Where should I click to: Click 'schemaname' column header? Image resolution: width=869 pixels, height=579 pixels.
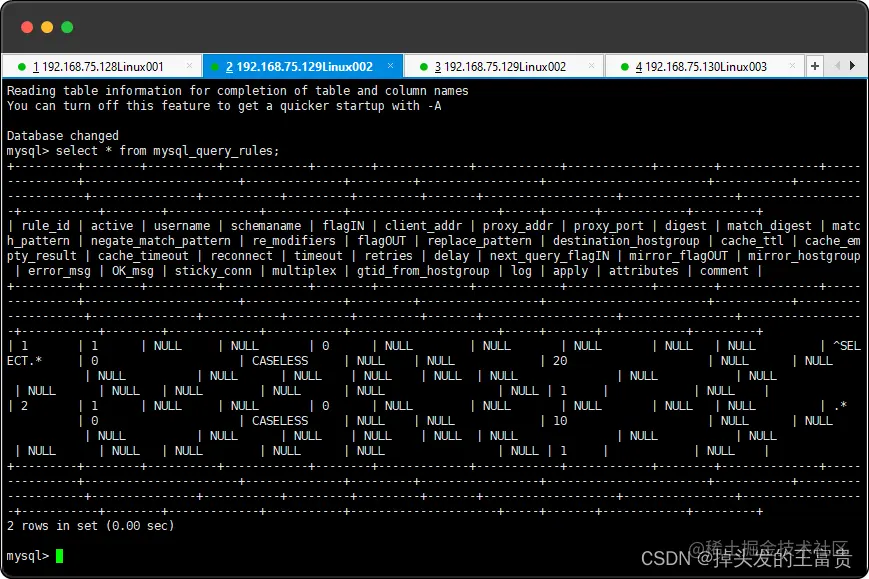tap(266, 226)
